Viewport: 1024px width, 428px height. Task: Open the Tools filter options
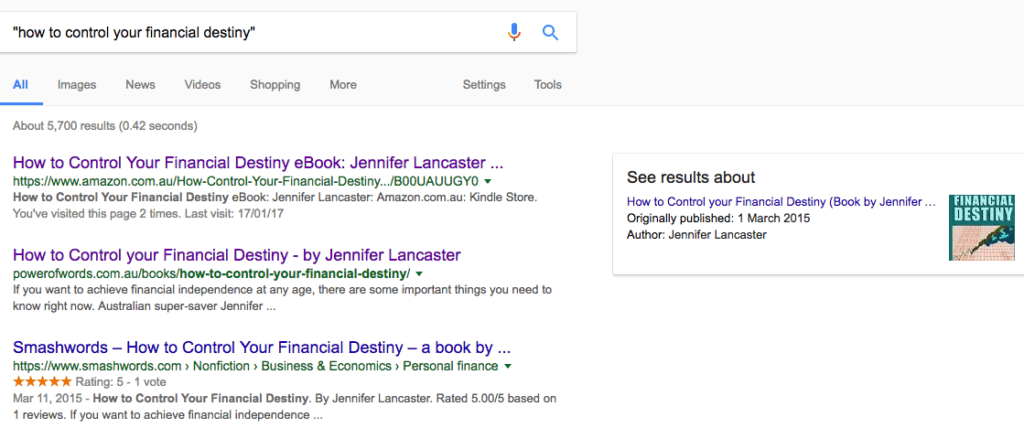pos(548,85)
